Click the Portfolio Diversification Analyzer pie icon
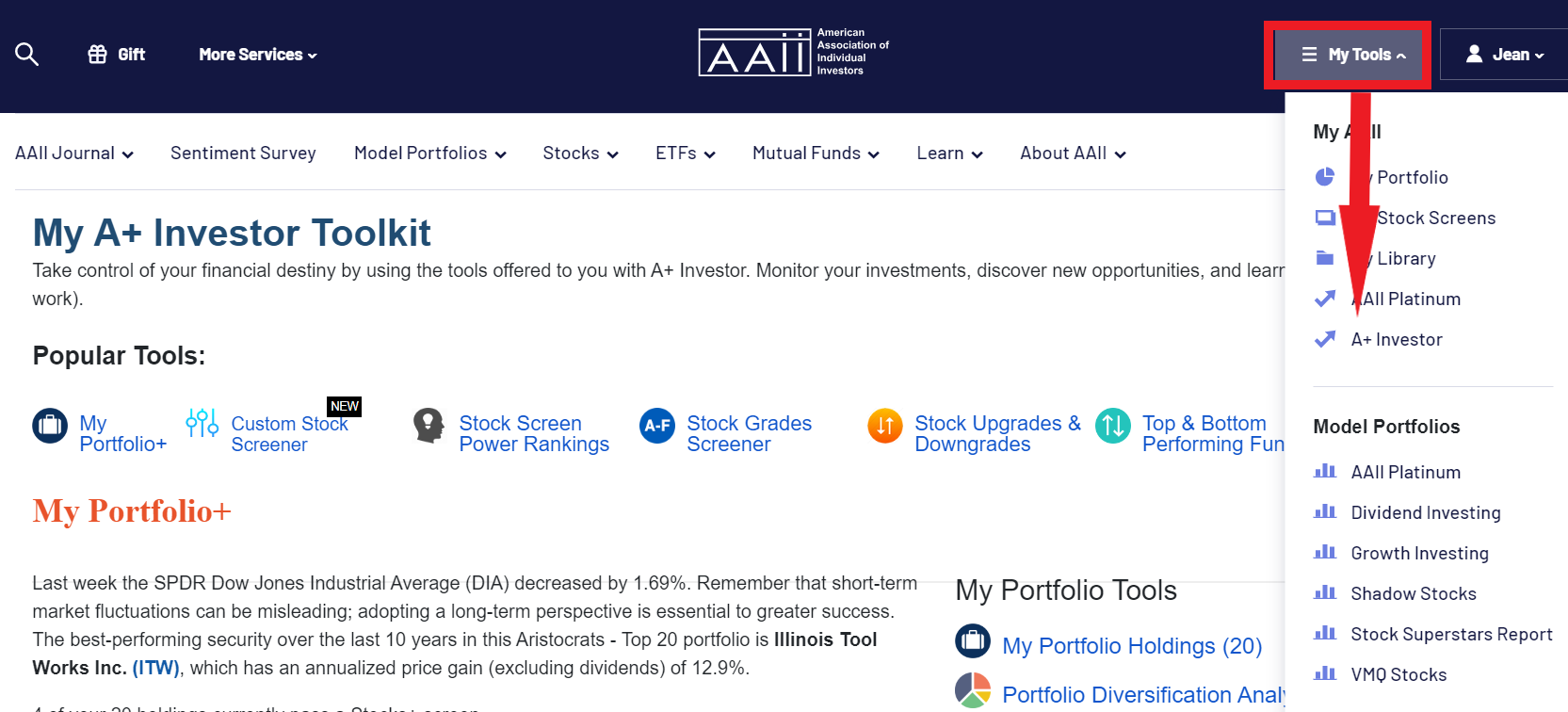Viewport: 1568px width, 712px height. point(973,690)
